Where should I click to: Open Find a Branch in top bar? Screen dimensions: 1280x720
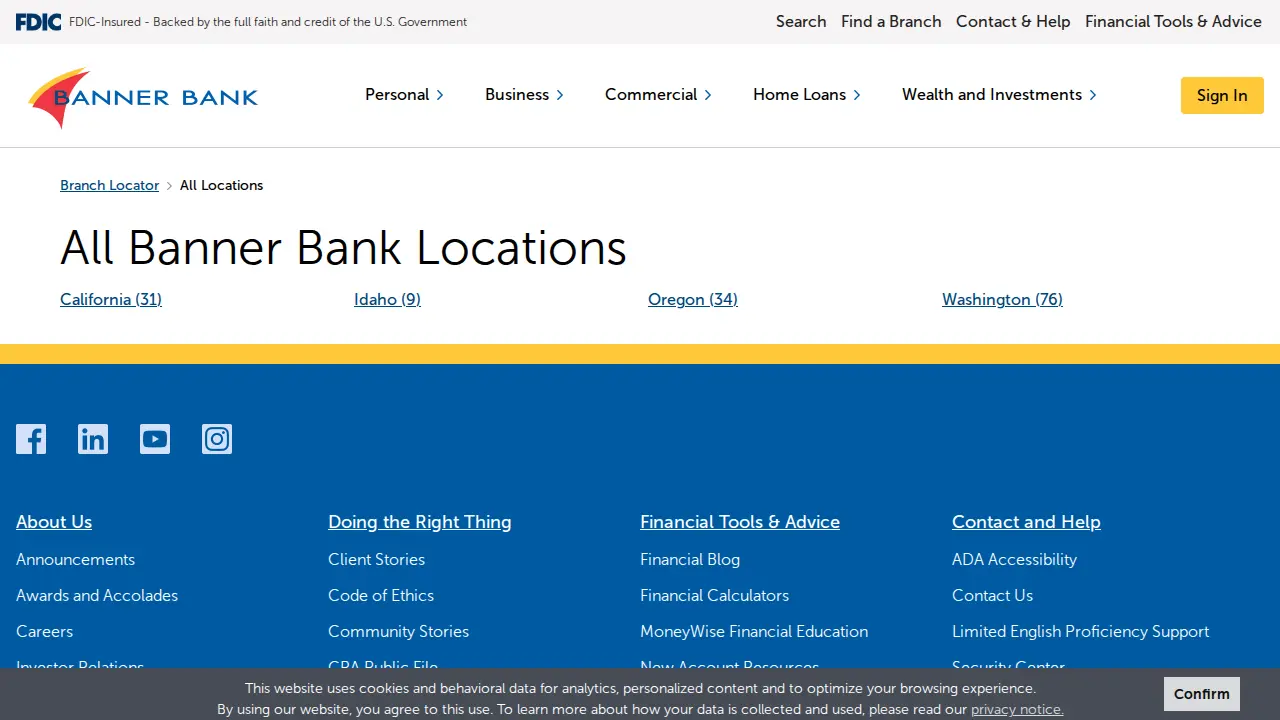891,22
